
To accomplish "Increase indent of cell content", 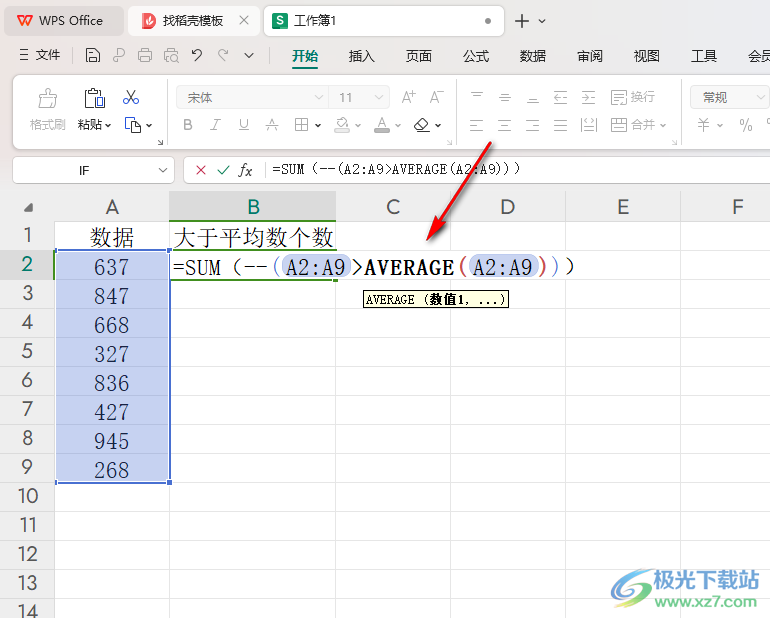I will tap(588, 97).
